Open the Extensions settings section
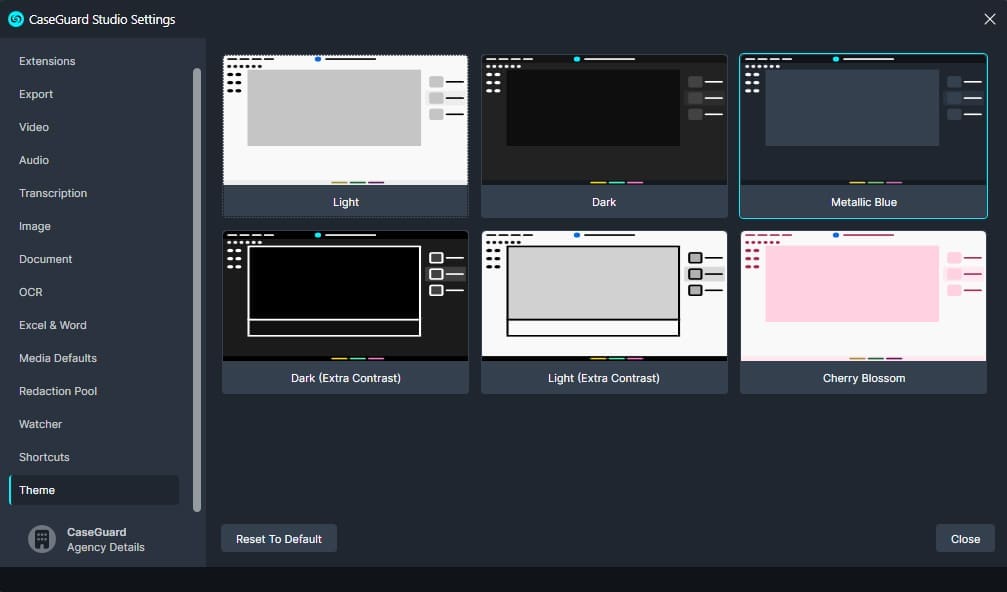 [47, 61]
